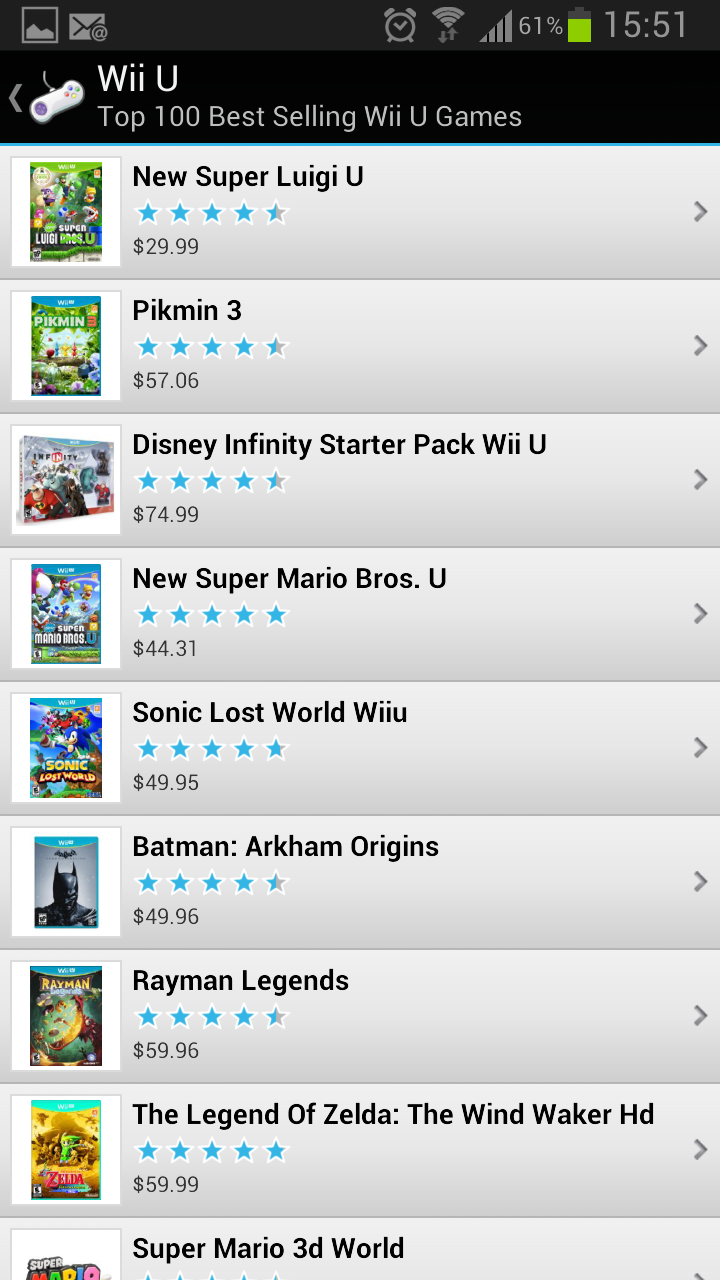720x1280 pixels.
Task: Tap Pikmin 3 star rating
Action: (211, 347)
